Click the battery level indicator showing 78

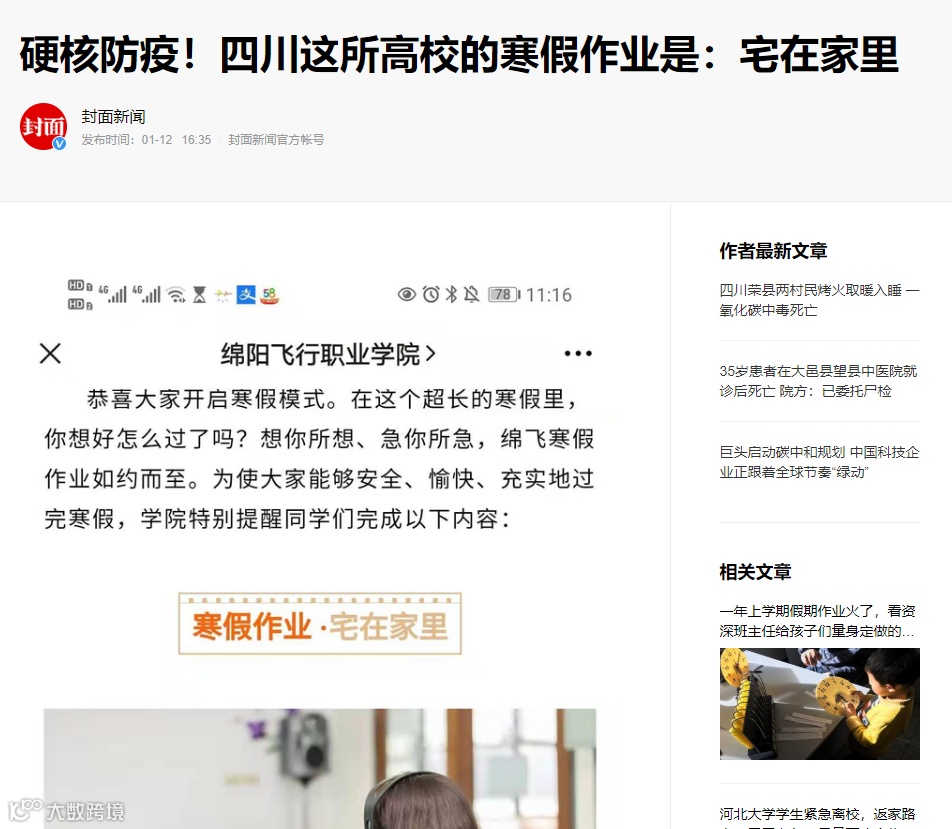(x=504, y=295)
